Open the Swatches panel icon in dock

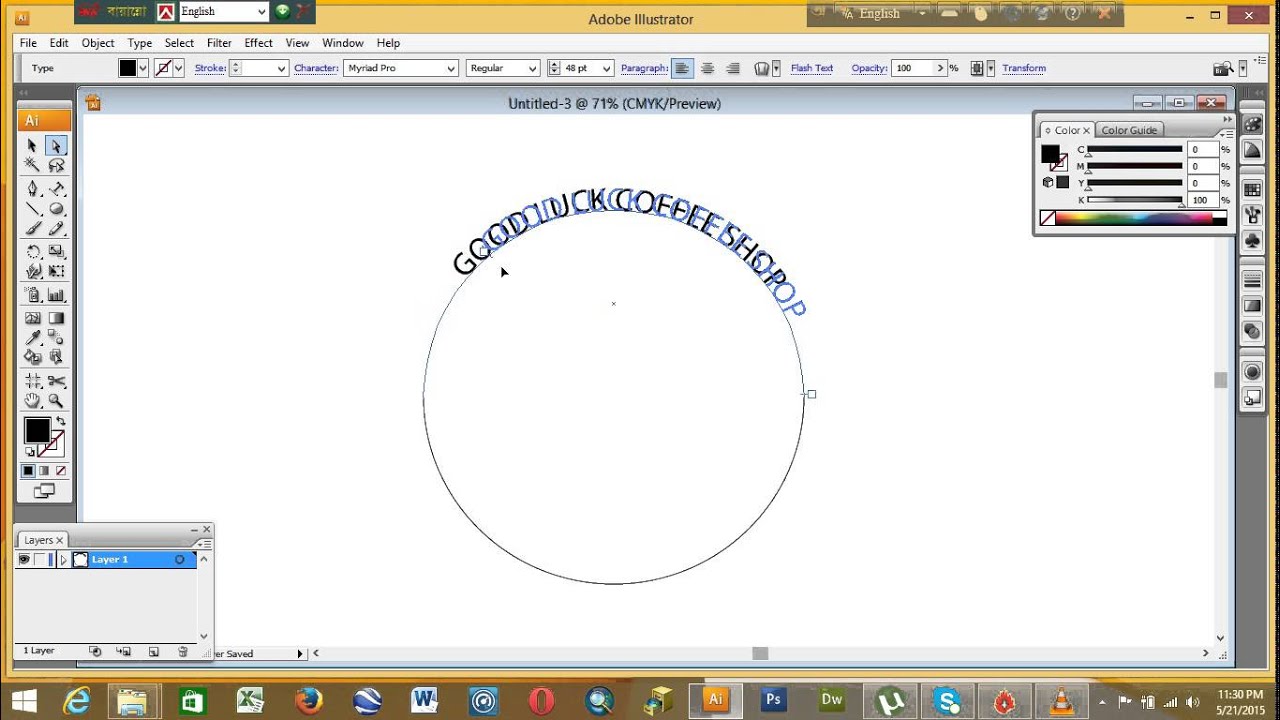1252,190
